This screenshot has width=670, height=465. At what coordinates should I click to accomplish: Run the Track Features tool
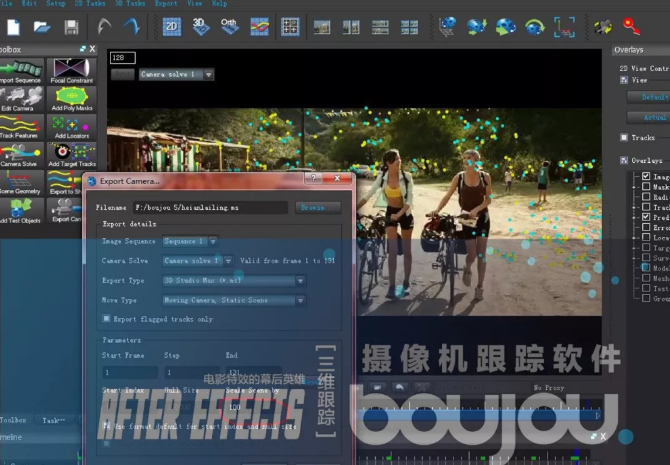coord(21,127)
